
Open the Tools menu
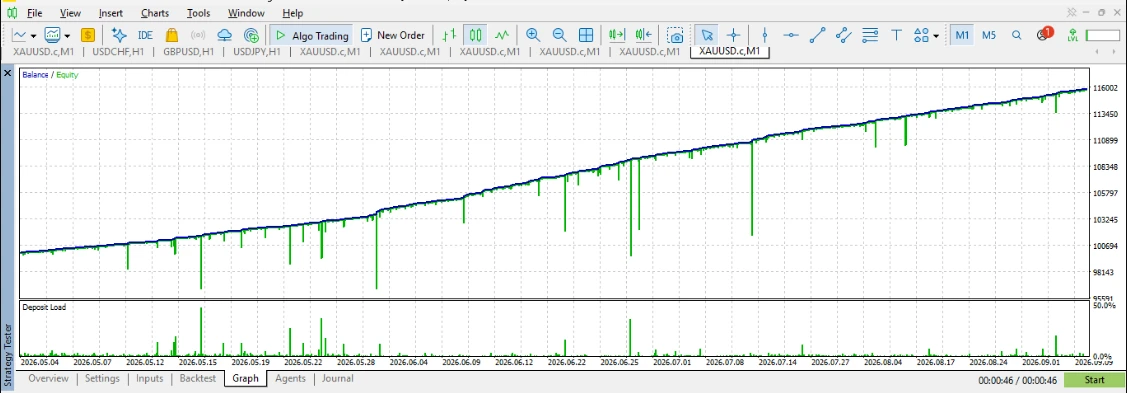(x=198, y=13)
